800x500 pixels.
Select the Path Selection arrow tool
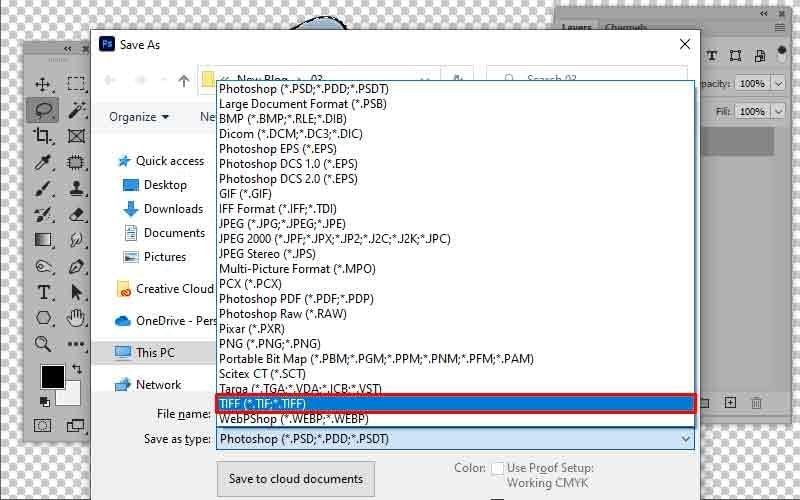[x=76, y=292]
